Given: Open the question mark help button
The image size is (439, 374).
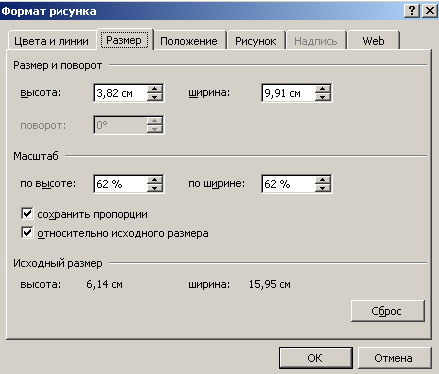Looking at the screenshot, I should point(412,11).
